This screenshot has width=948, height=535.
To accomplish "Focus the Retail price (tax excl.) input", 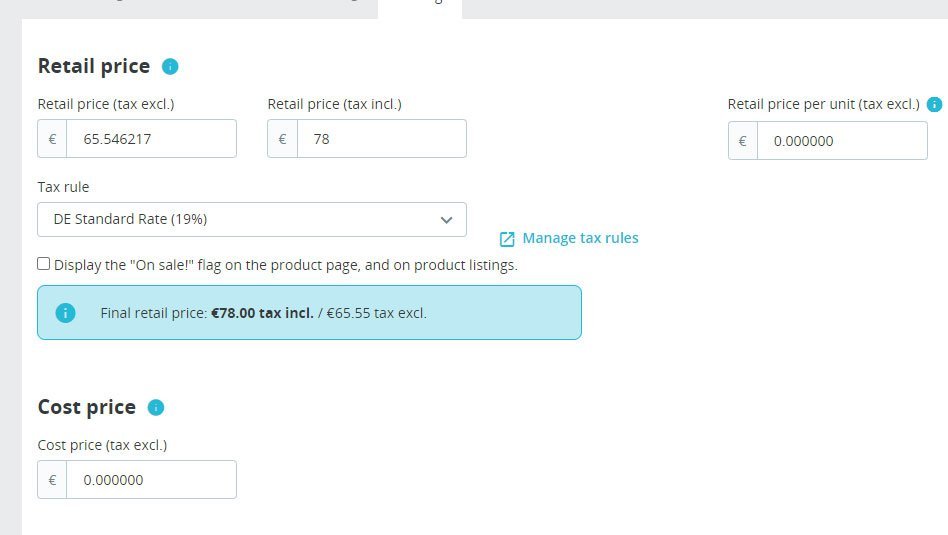I will coord(151,139).
